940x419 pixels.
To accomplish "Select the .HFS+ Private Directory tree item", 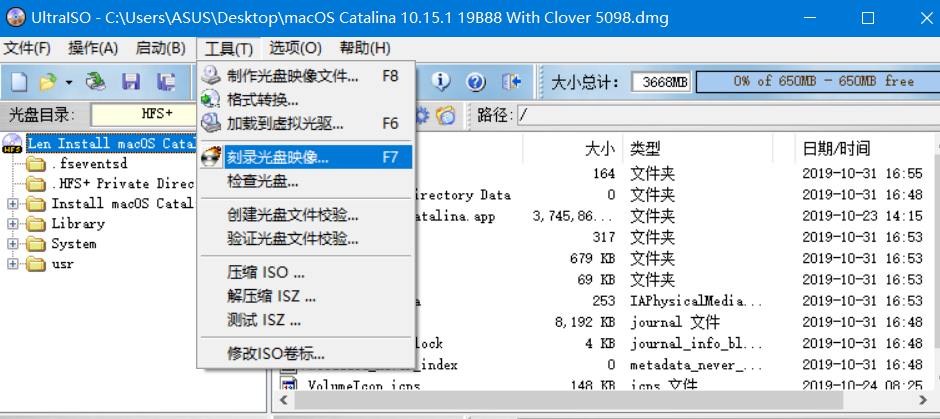I will pos(122,183).
